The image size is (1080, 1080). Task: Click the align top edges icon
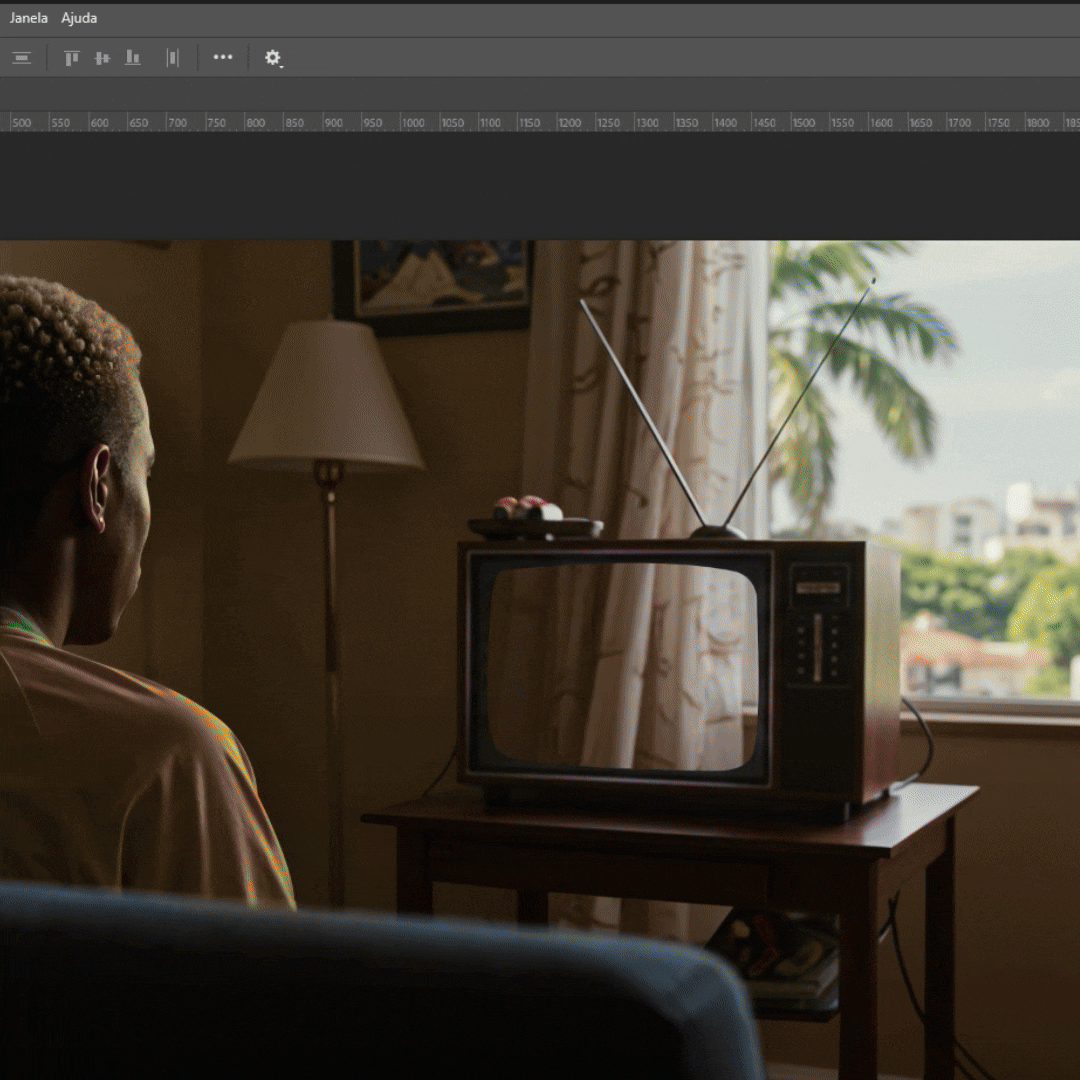(72, 58)
